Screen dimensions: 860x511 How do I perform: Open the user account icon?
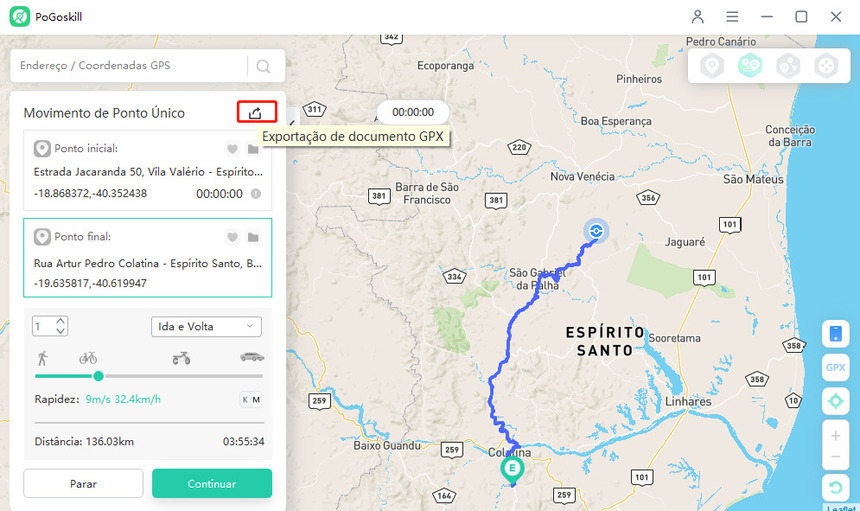click(698, 17)
